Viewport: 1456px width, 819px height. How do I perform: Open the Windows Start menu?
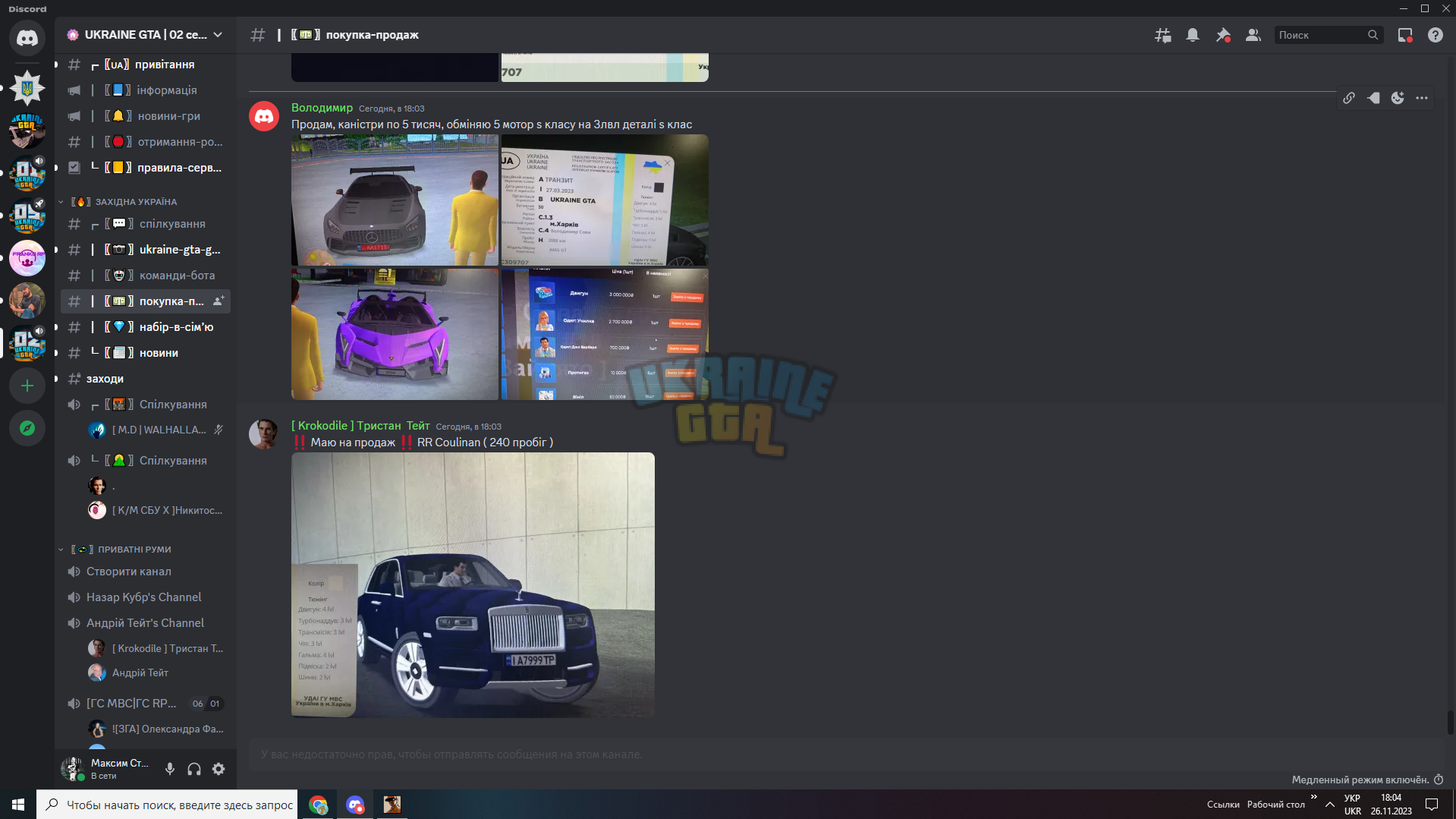[18, 805]
